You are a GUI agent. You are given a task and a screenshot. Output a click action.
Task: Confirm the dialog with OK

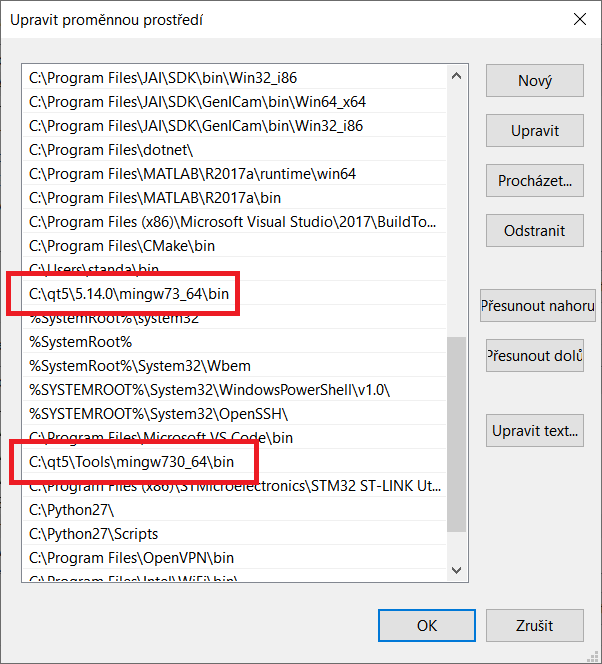point(427,625)
